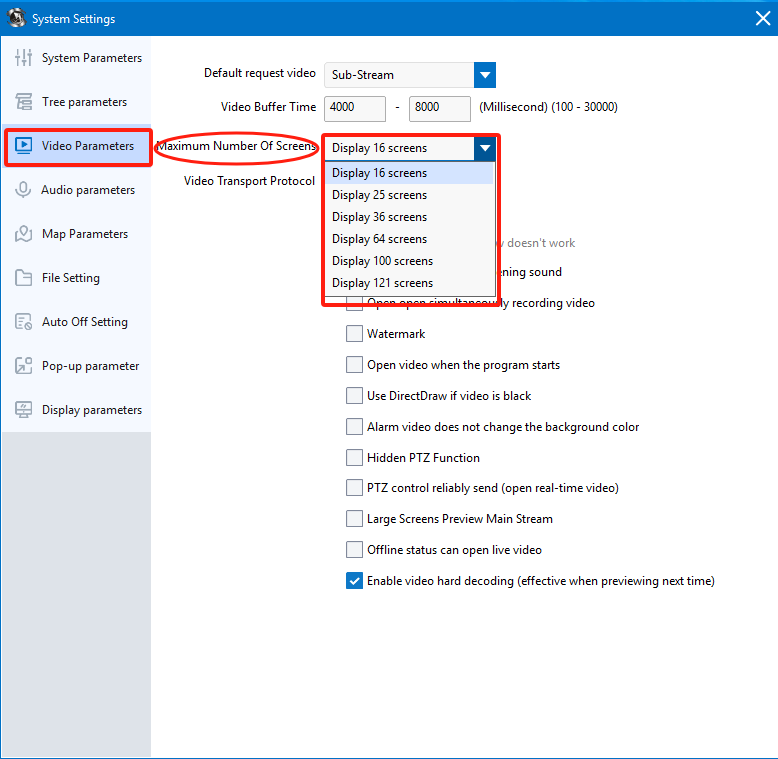Click the System Parameters sliders icon
This screenshot has height=759, width=778.
23,58
